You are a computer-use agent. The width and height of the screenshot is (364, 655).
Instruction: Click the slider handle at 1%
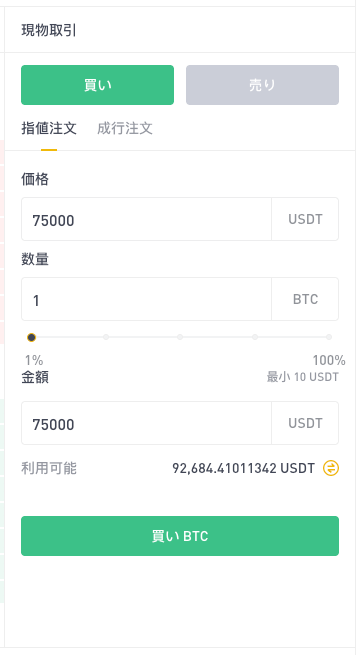point(31,337)
